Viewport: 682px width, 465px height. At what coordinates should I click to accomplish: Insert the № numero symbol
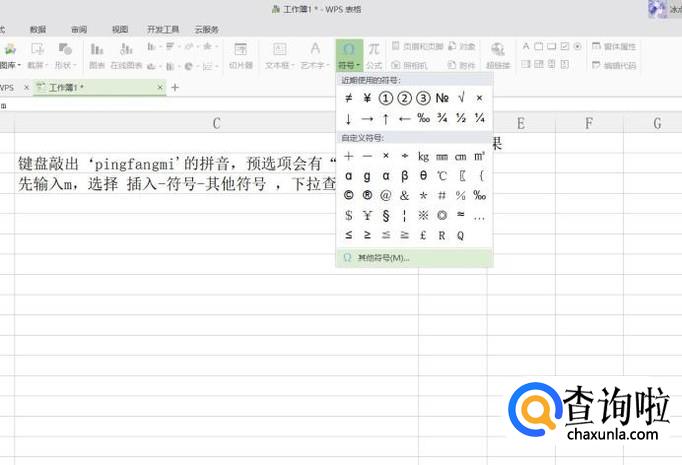(442, 98)
